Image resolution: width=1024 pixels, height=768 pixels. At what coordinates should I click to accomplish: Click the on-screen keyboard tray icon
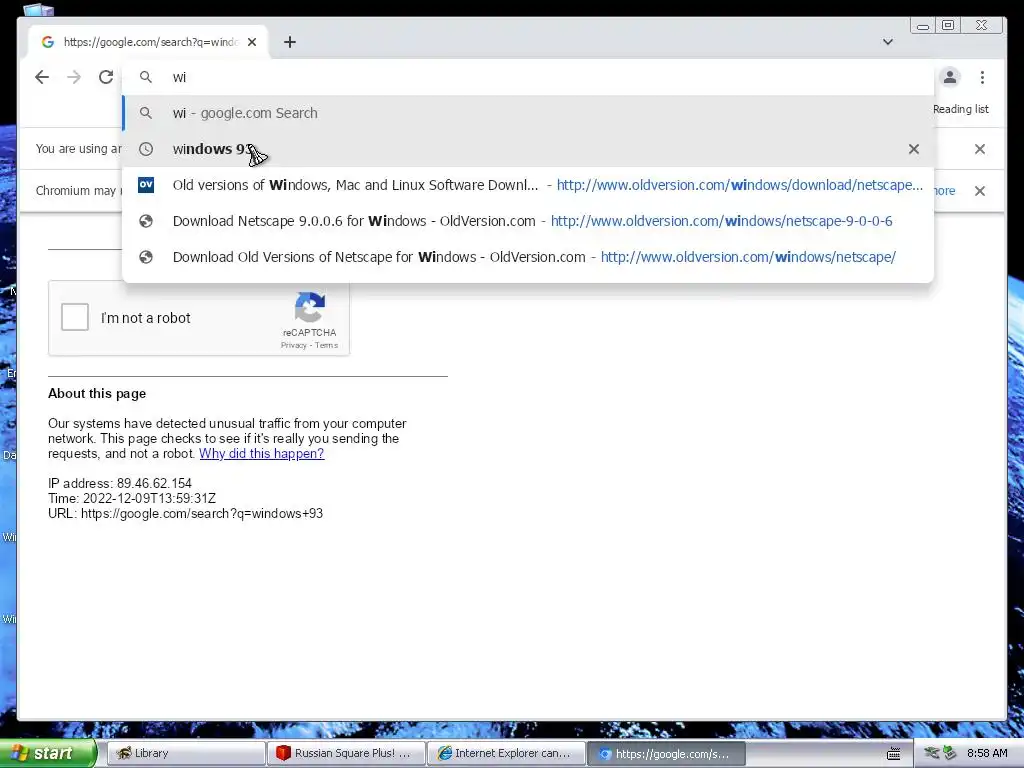pyautogui.click(x=893, y=754)
